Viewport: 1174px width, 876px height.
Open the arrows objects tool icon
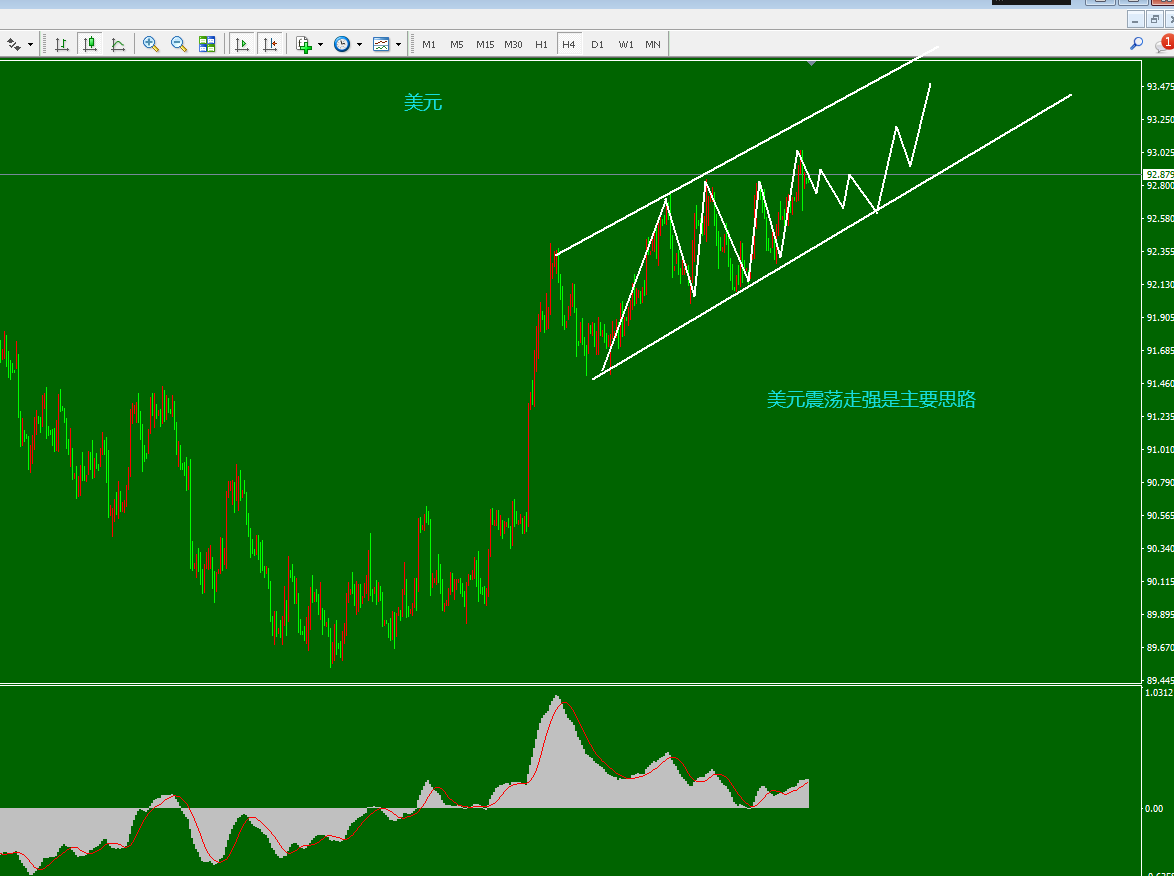coord(13,44)
